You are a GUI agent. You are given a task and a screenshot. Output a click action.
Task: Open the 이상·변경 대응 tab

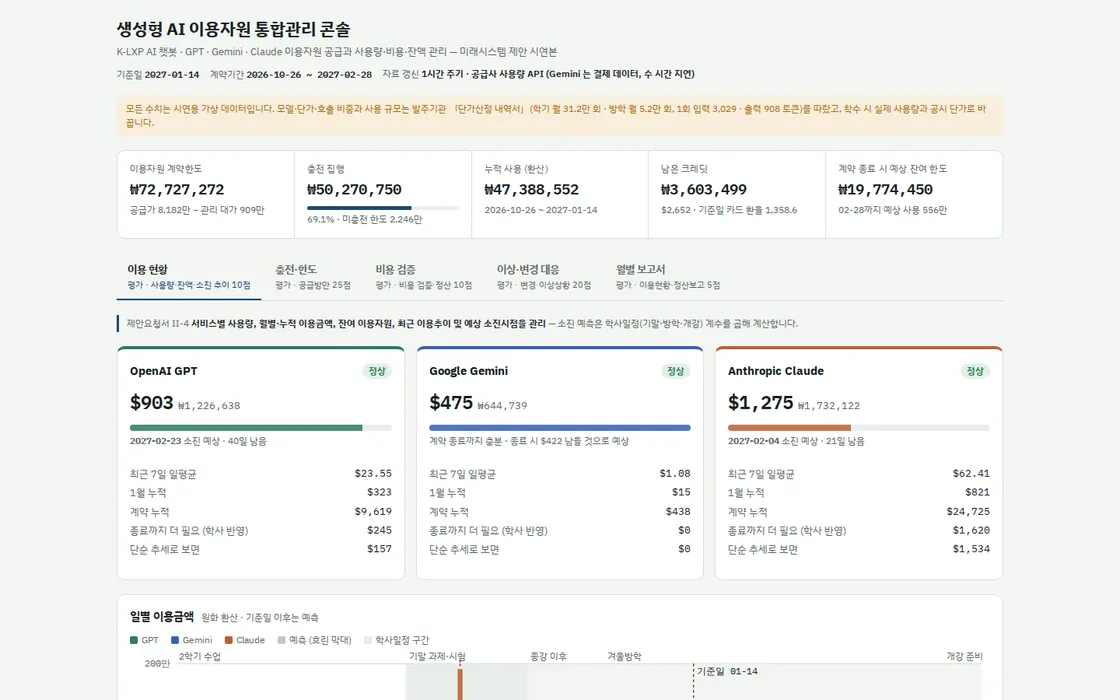pyautogui.click(x=544, y=277)
